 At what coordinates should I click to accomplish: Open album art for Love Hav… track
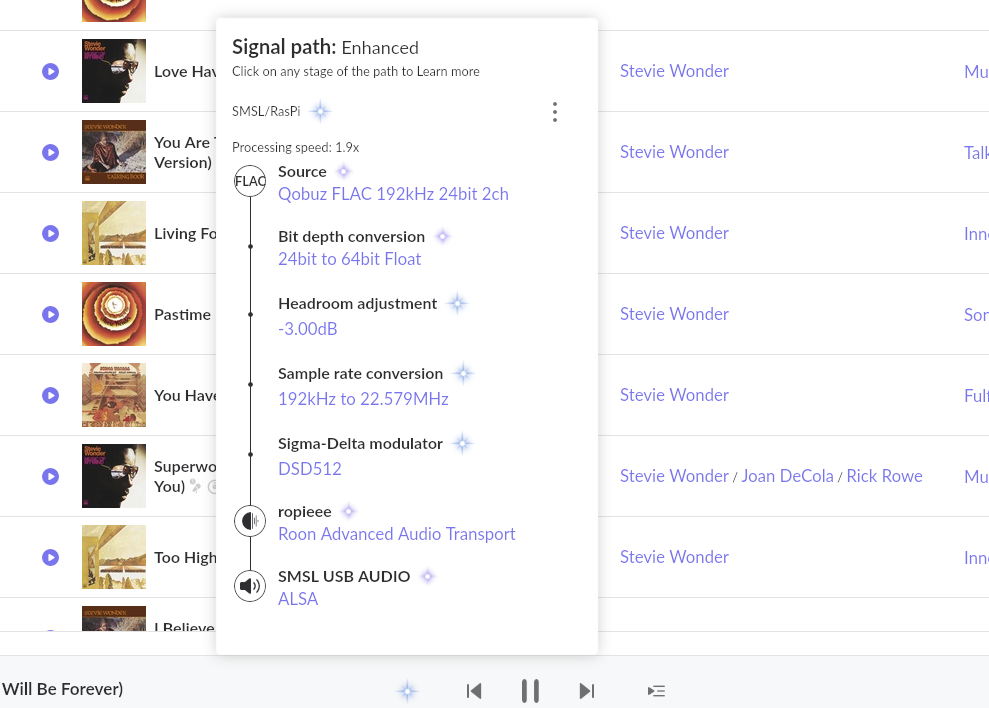click(114, 71)
